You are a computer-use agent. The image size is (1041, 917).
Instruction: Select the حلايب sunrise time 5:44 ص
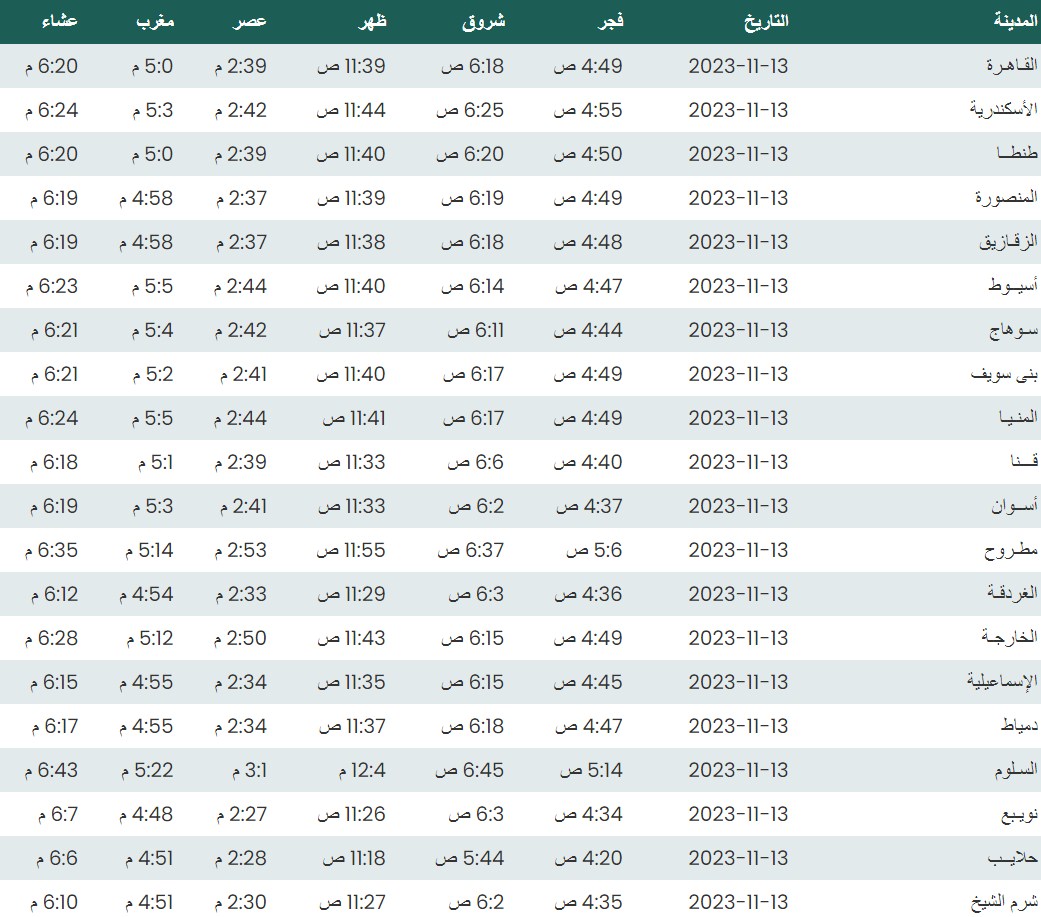(473, 858)
